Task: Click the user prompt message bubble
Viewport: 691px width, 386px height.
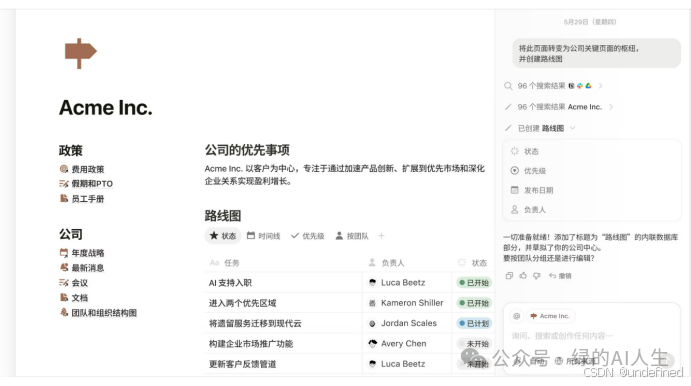Action: 597,53
